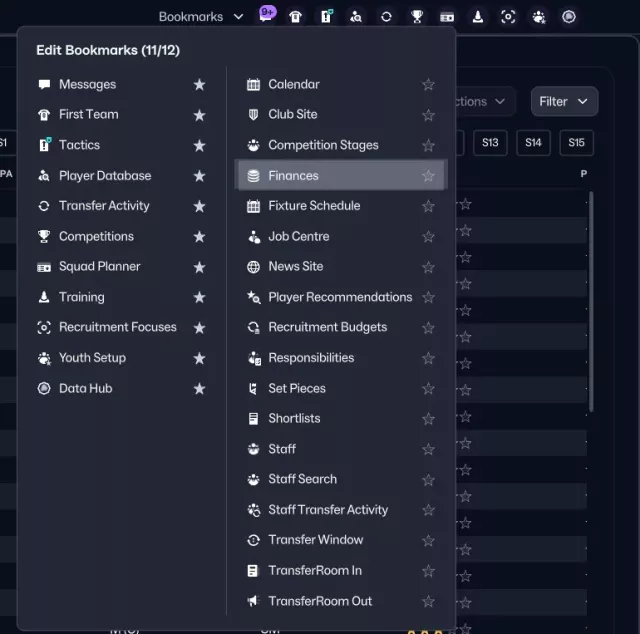Image resolution: width=640 pixels, height=634 pixels.
Task: Open Messages icon with 9+ badge in toolbar
Action: tap(267, 16)
